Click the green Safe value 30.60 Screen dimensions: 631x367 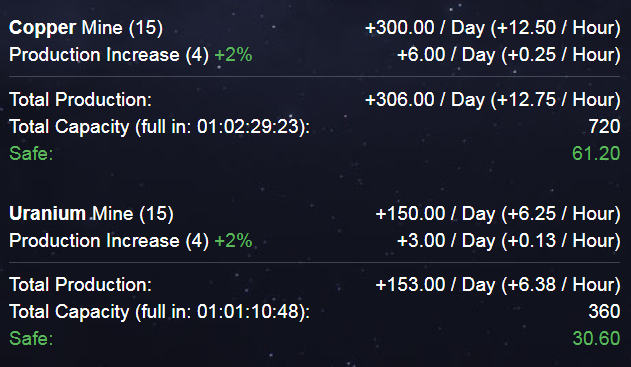[x=596, y=338]
